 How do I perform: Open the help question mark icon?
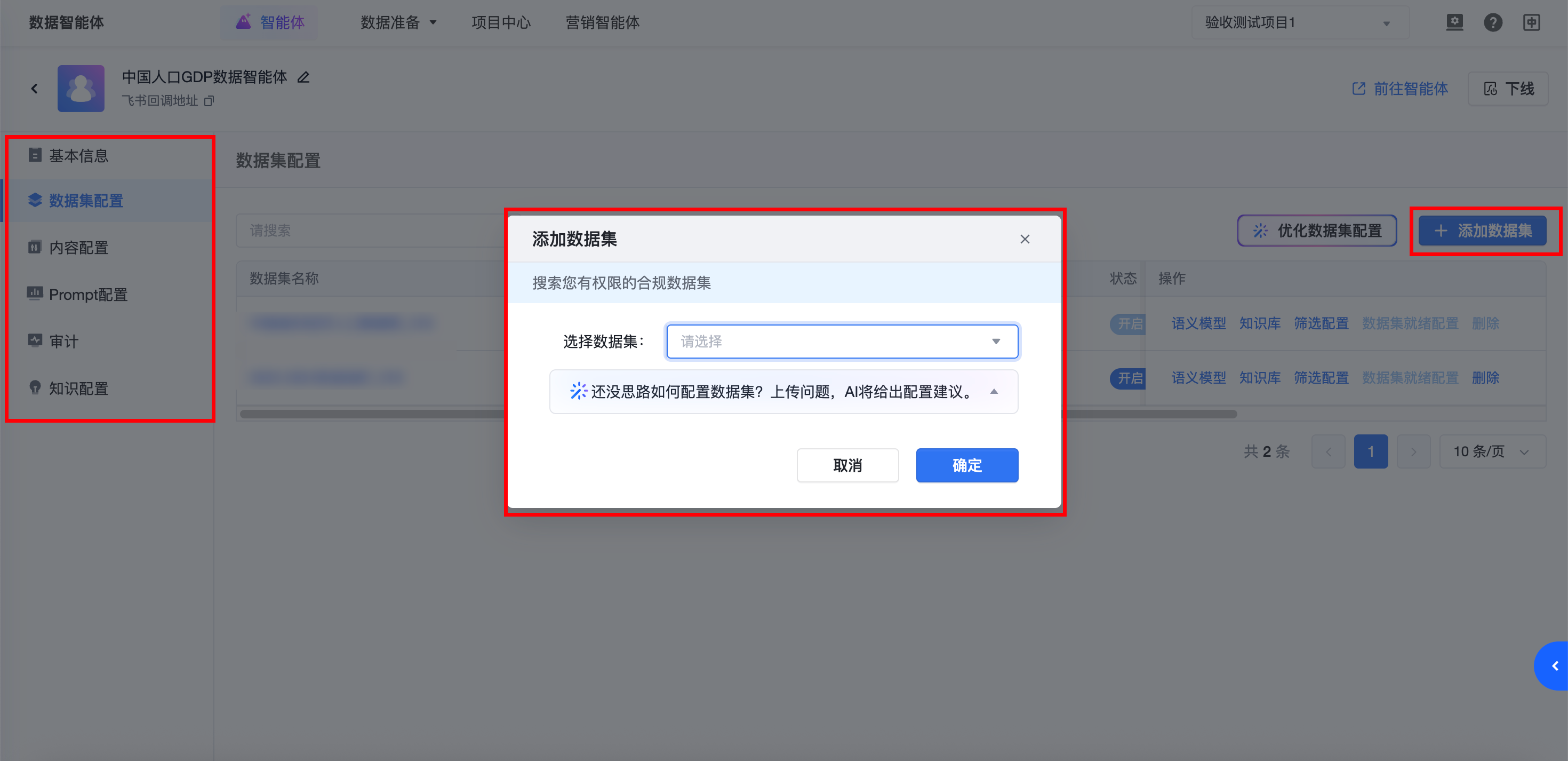pos(1492,22)
